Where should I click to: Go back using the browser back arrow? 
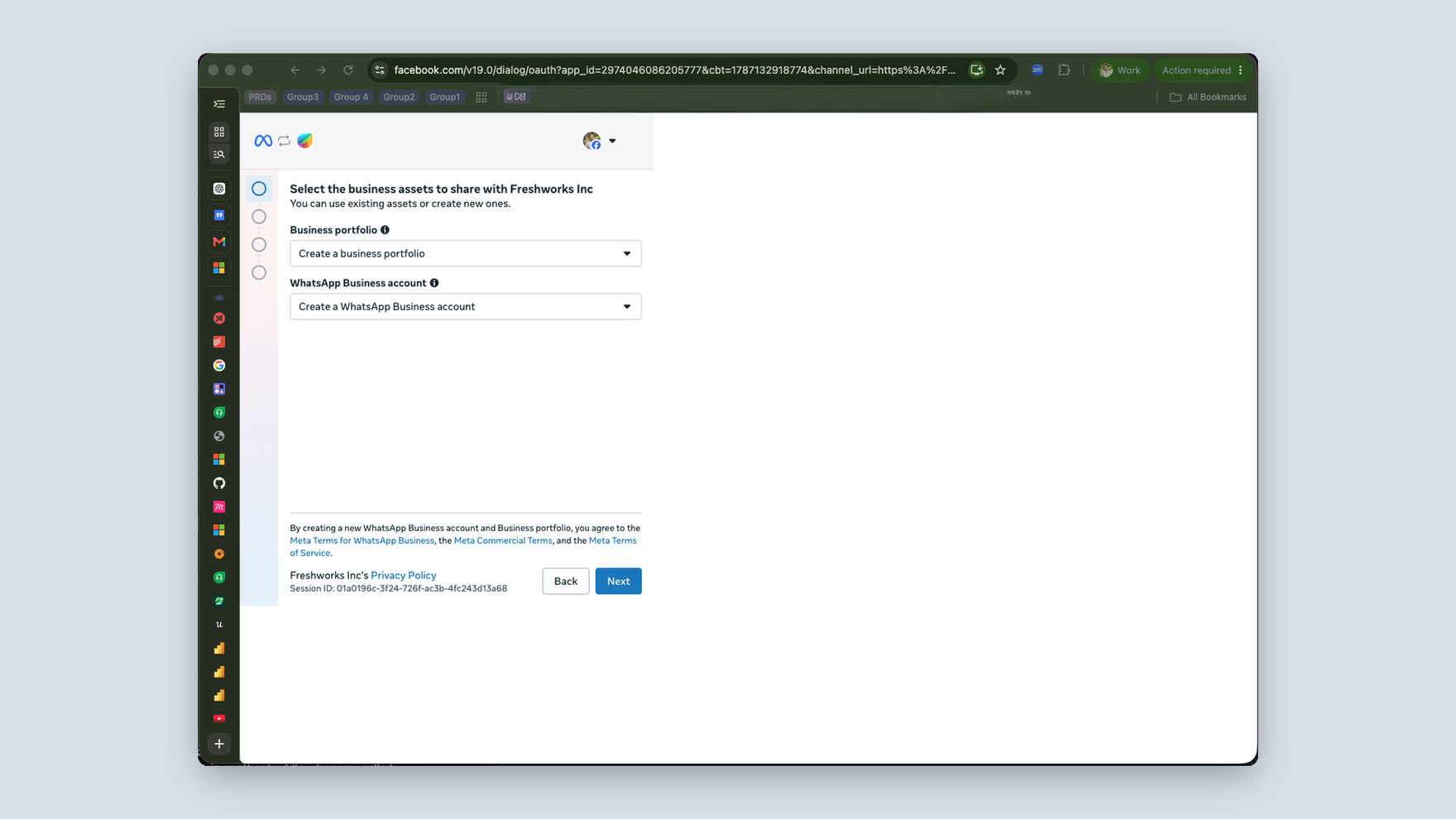pyautogui.click(x=295, y=70)
